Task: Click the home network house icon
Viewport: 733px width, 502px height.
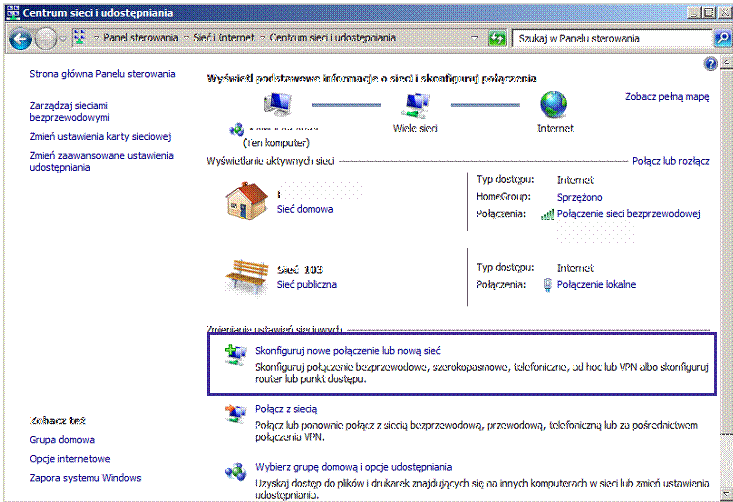Action: click(246, 201)
